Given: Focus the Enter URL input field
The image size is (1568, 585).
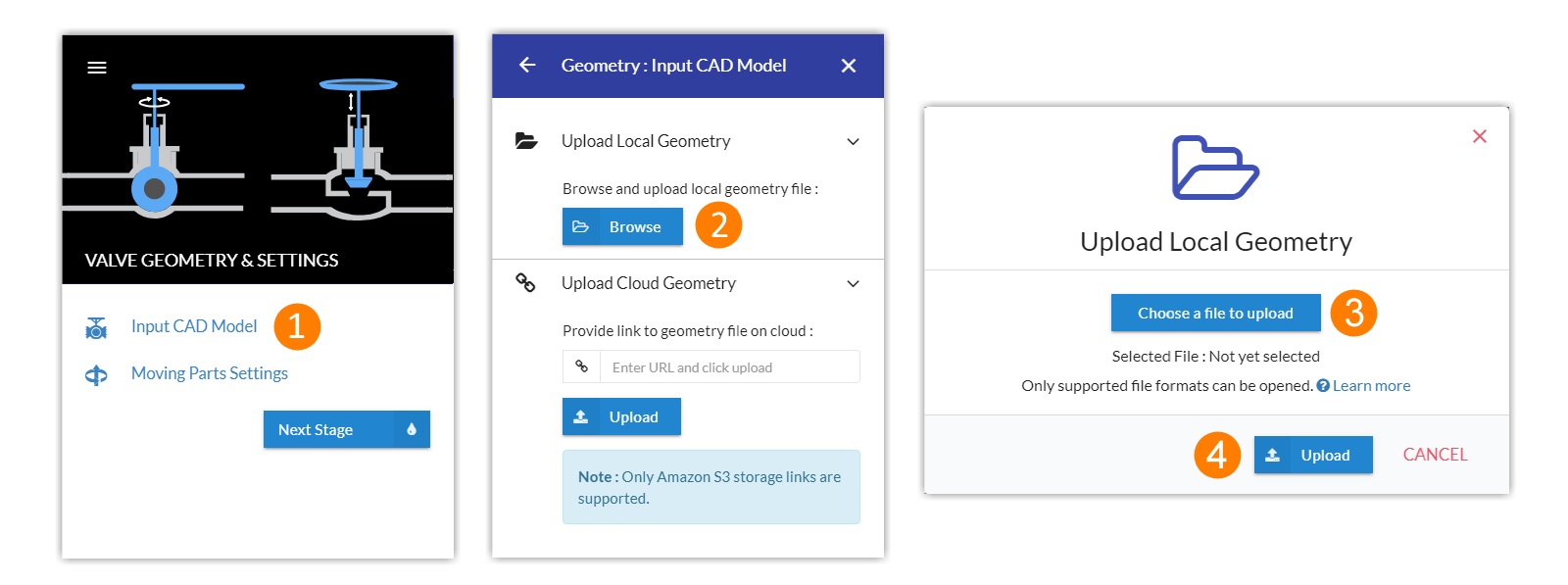Looking at the screenshot, I should pos(729,367).
